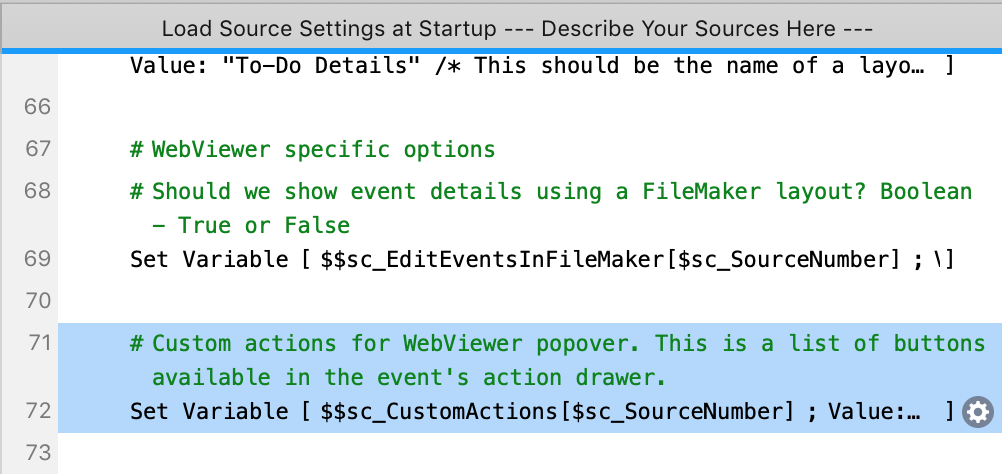Image resolution: width=1002 pixels, height=474 pixels.
Task: Click line number 67 in the gutter
Action: (x=37, y=149)
